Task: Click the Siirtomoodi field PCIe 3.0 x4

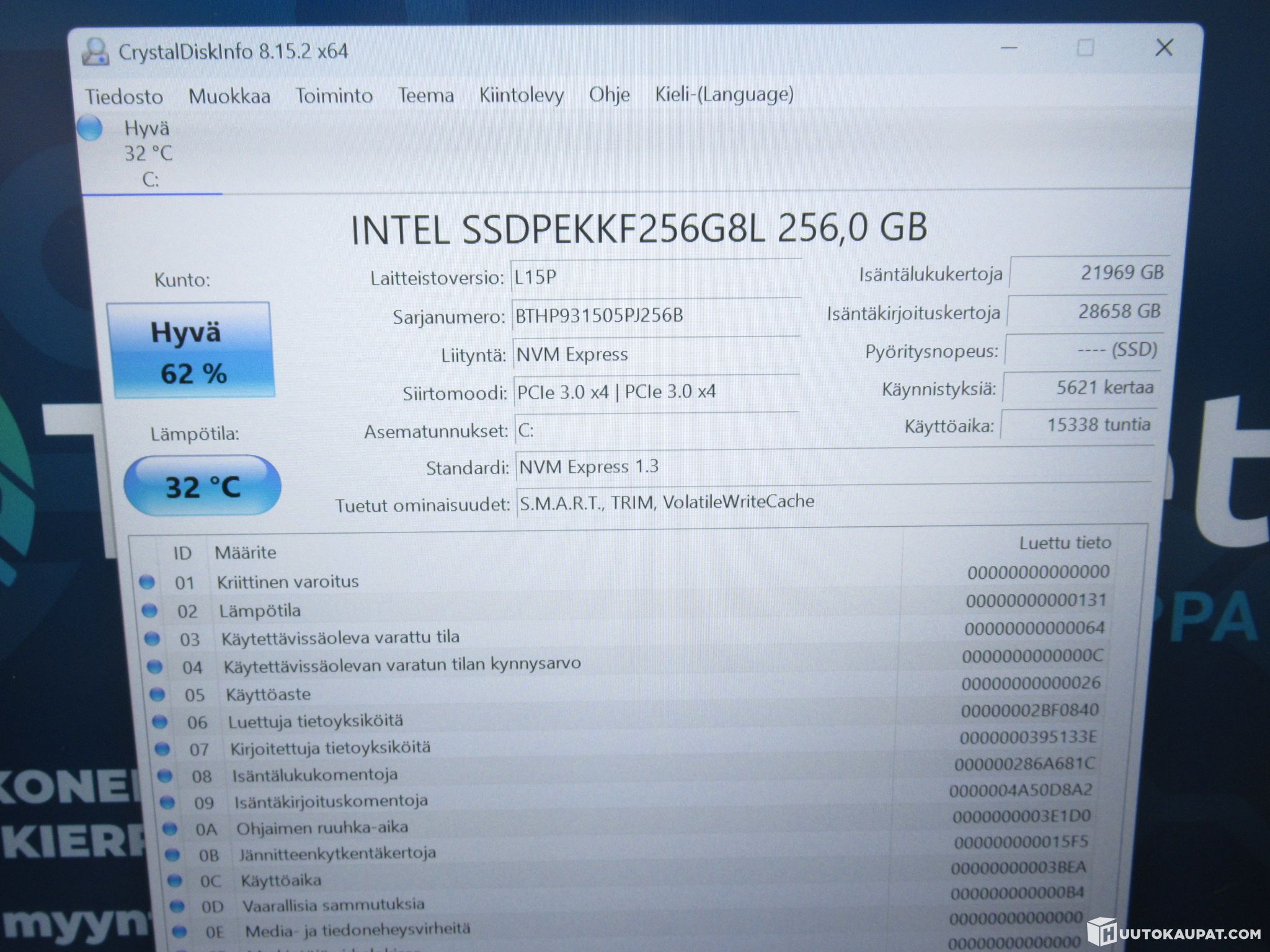Action: coord(657,392)
